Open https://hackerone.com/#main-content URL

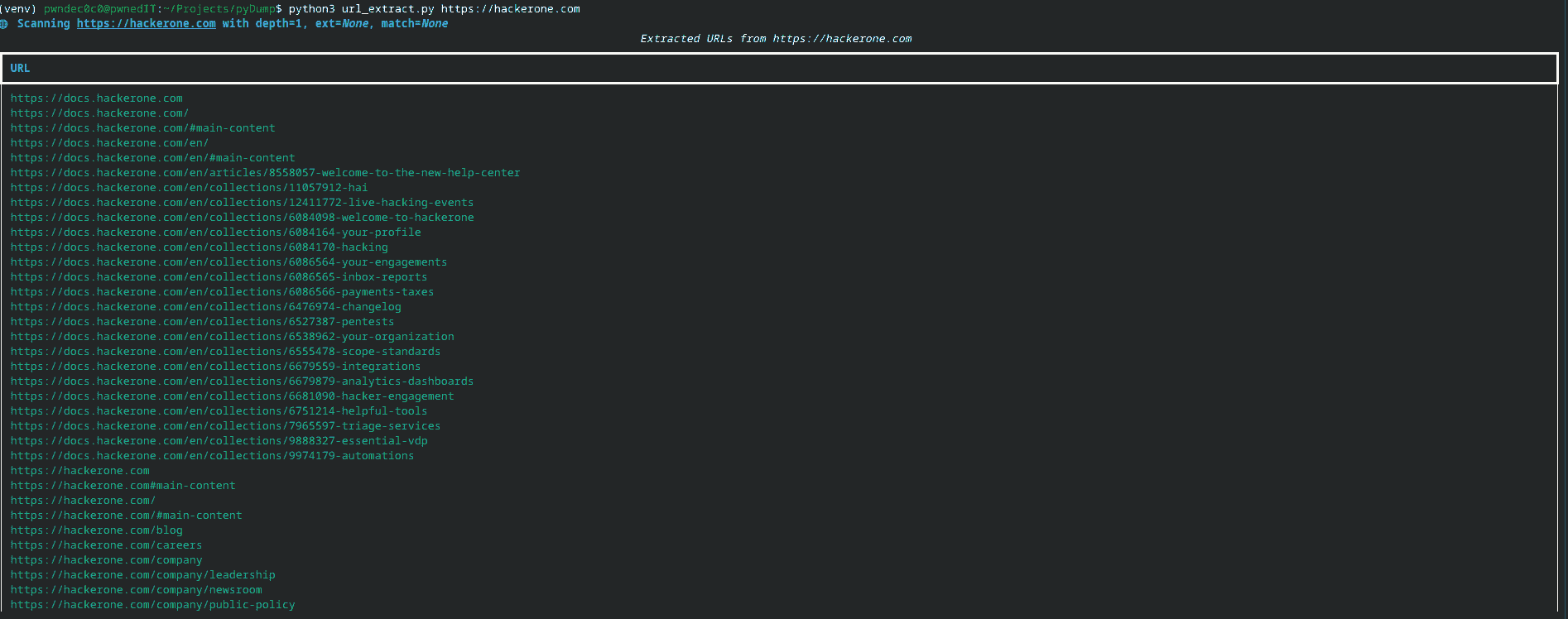[x=127, y=516]
